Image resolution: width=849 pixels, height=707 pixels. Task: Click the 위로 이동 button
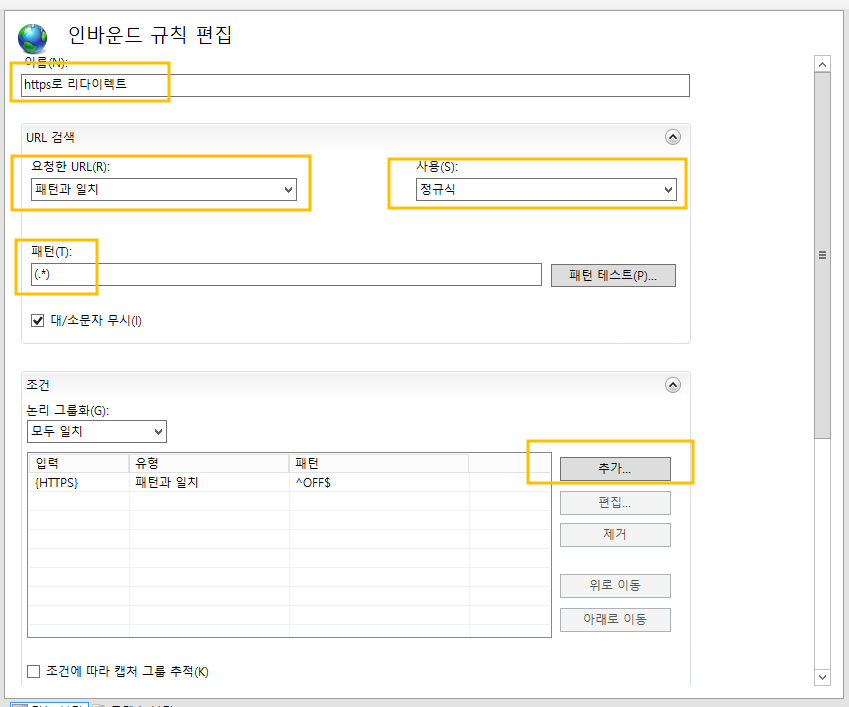614,585
